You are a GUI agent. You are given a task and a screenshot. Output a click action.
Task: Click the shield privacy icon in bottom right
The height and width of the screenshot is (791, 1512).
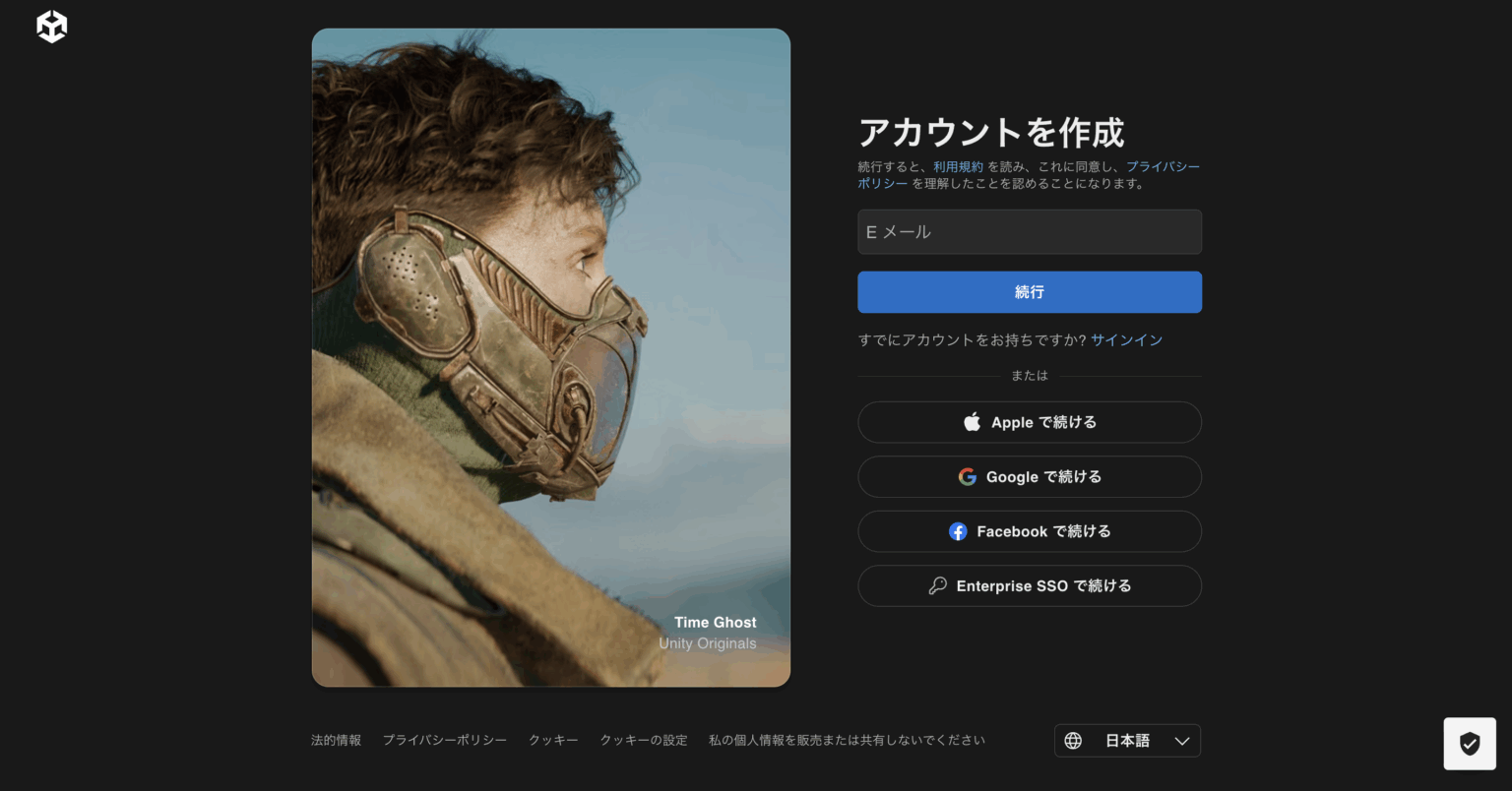click(x=1469, y=744)
